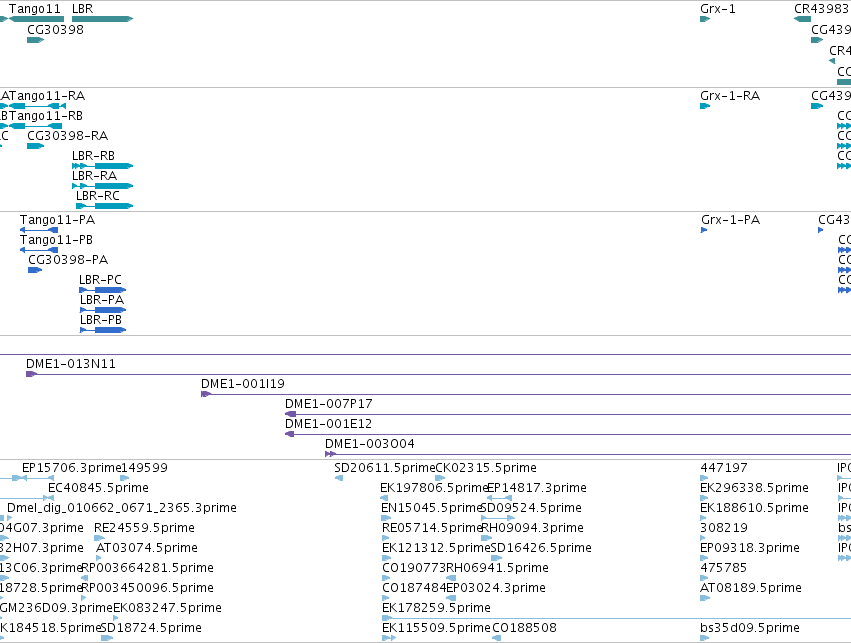
Task: Click feature 149599 label
Action: point(144,468)
